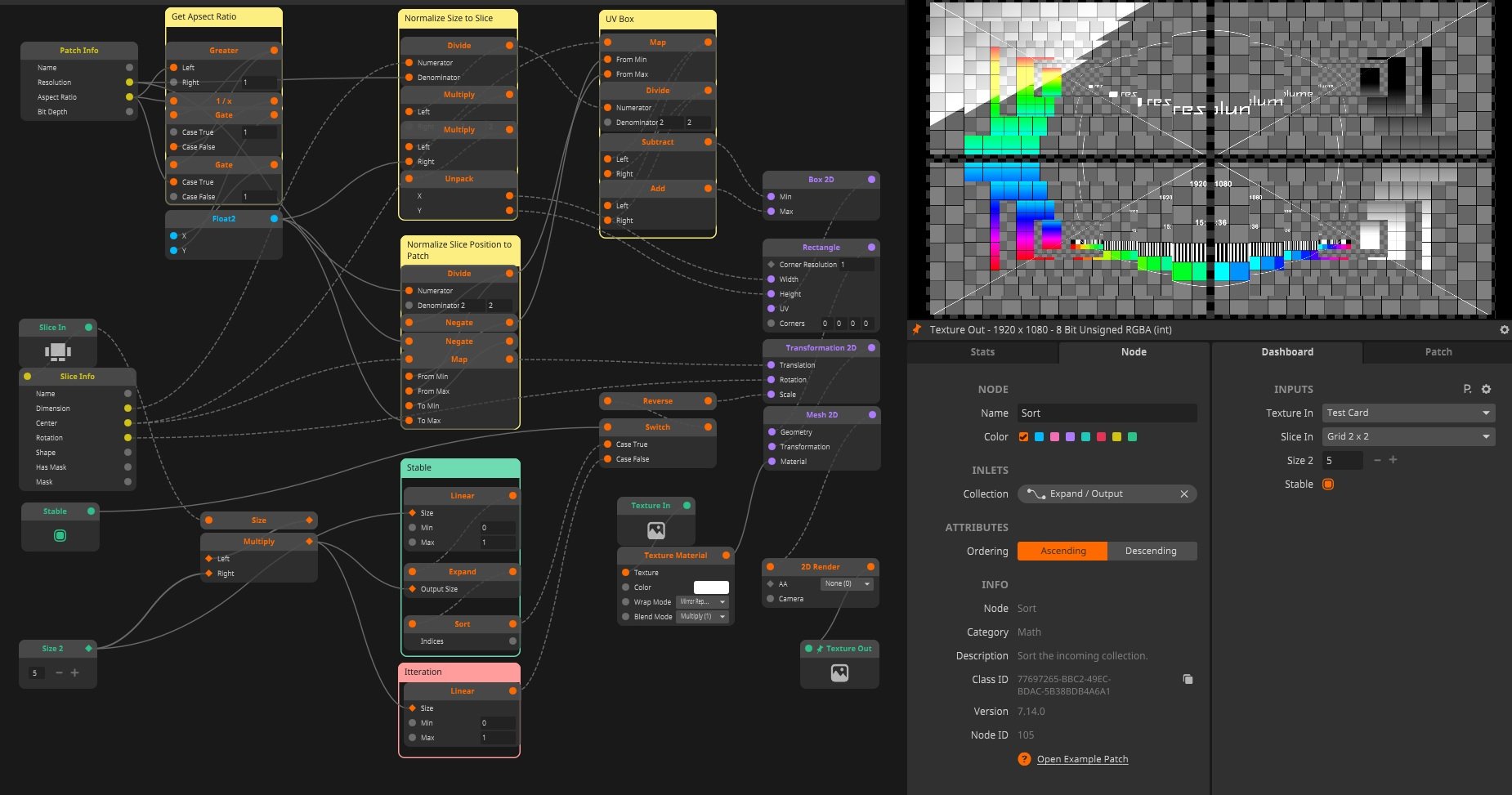Click the orange help question mark icon
Screen dimensions: 1512x795
1024,759
